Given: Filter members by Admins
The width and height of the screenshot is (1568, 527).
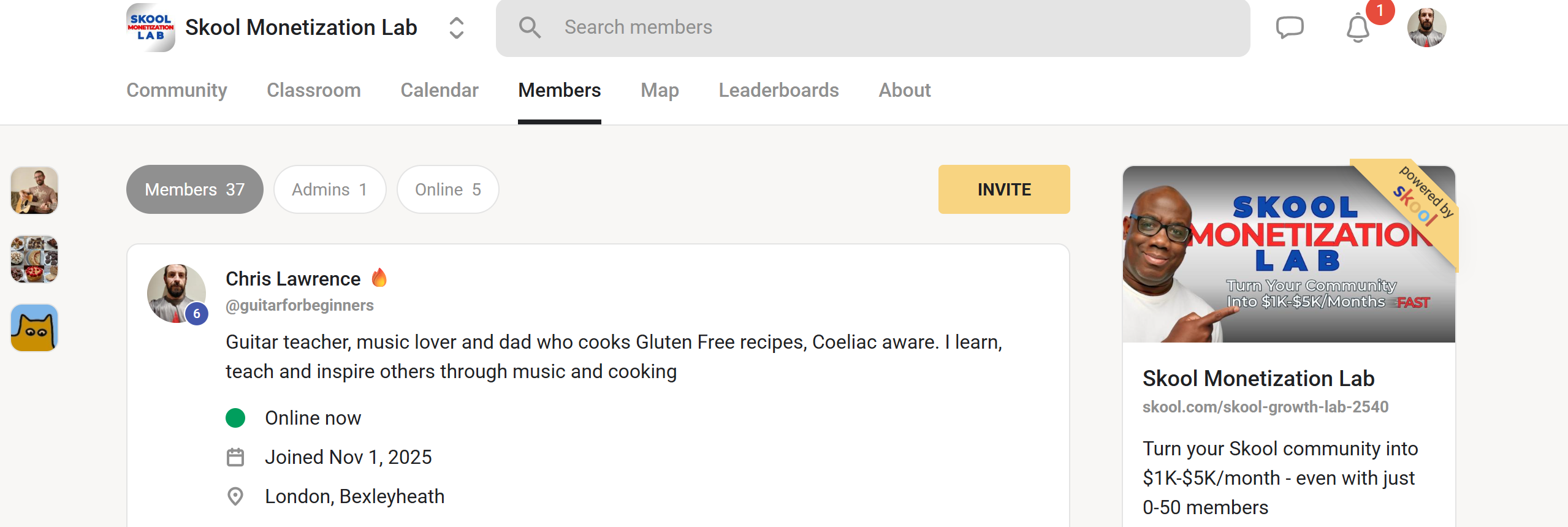Looking at the screenshot, I should pos(329,189).
